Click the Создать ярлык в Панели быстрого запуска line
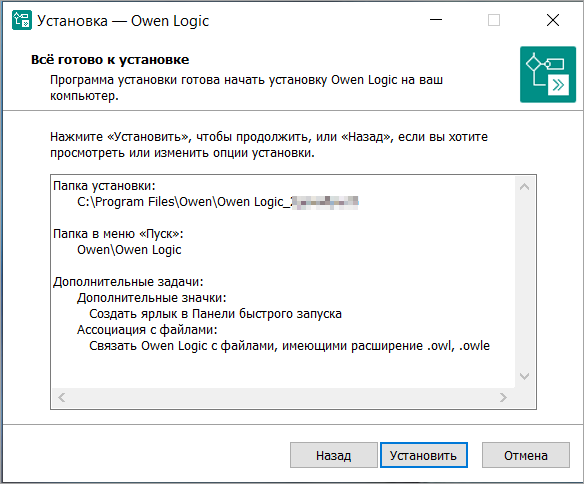This screenshot has width=584, height=484. pyautogui.click(x=215, y=314)
